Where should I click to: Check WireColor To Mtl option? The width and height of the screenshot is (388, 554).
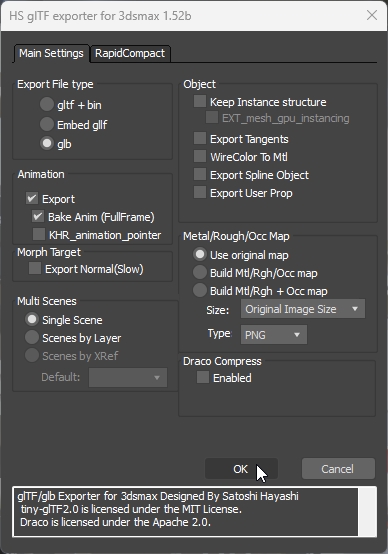coord(200,156)
